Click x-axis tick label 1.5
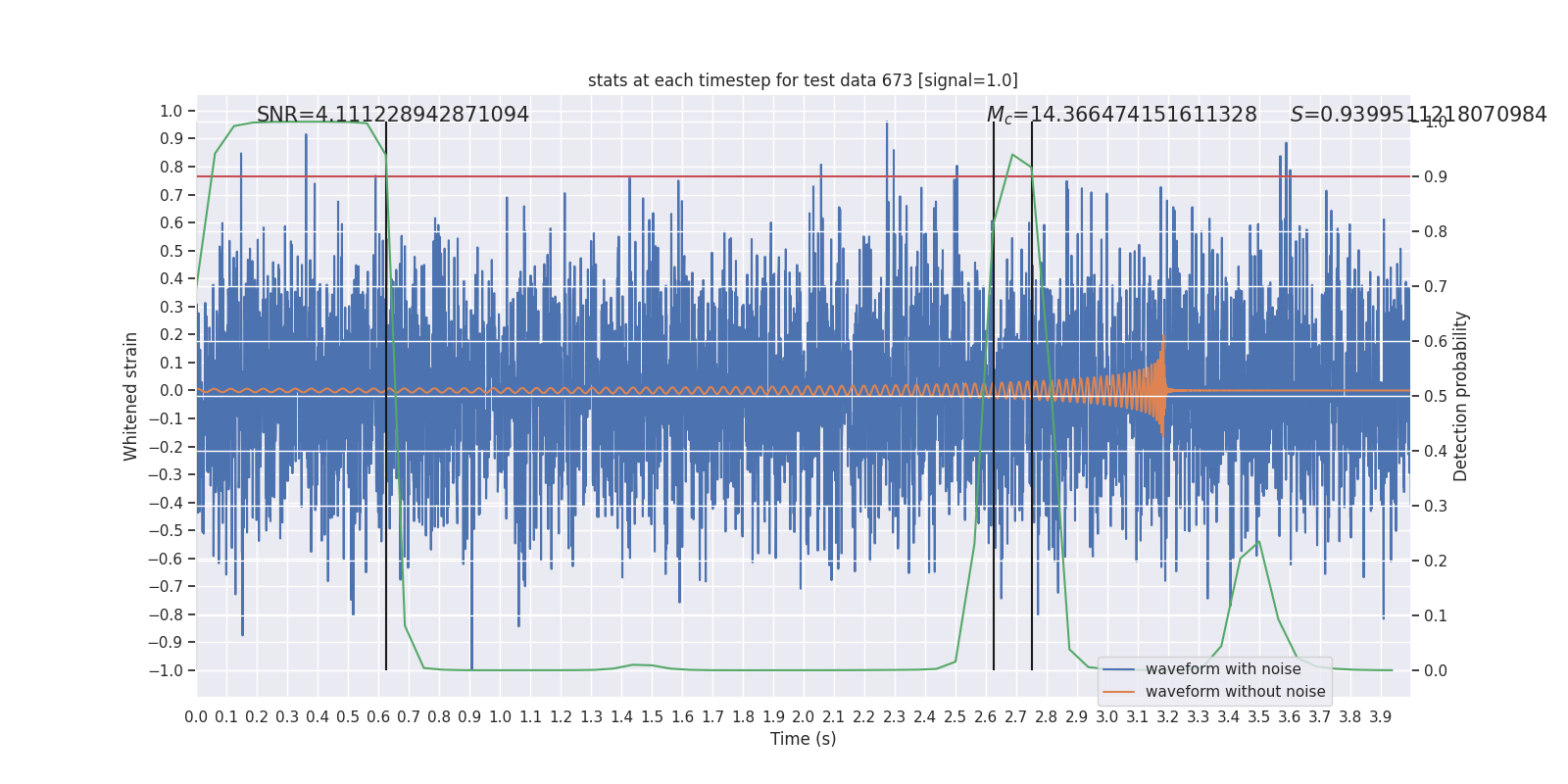1568x784 pixels. point(652,717)
